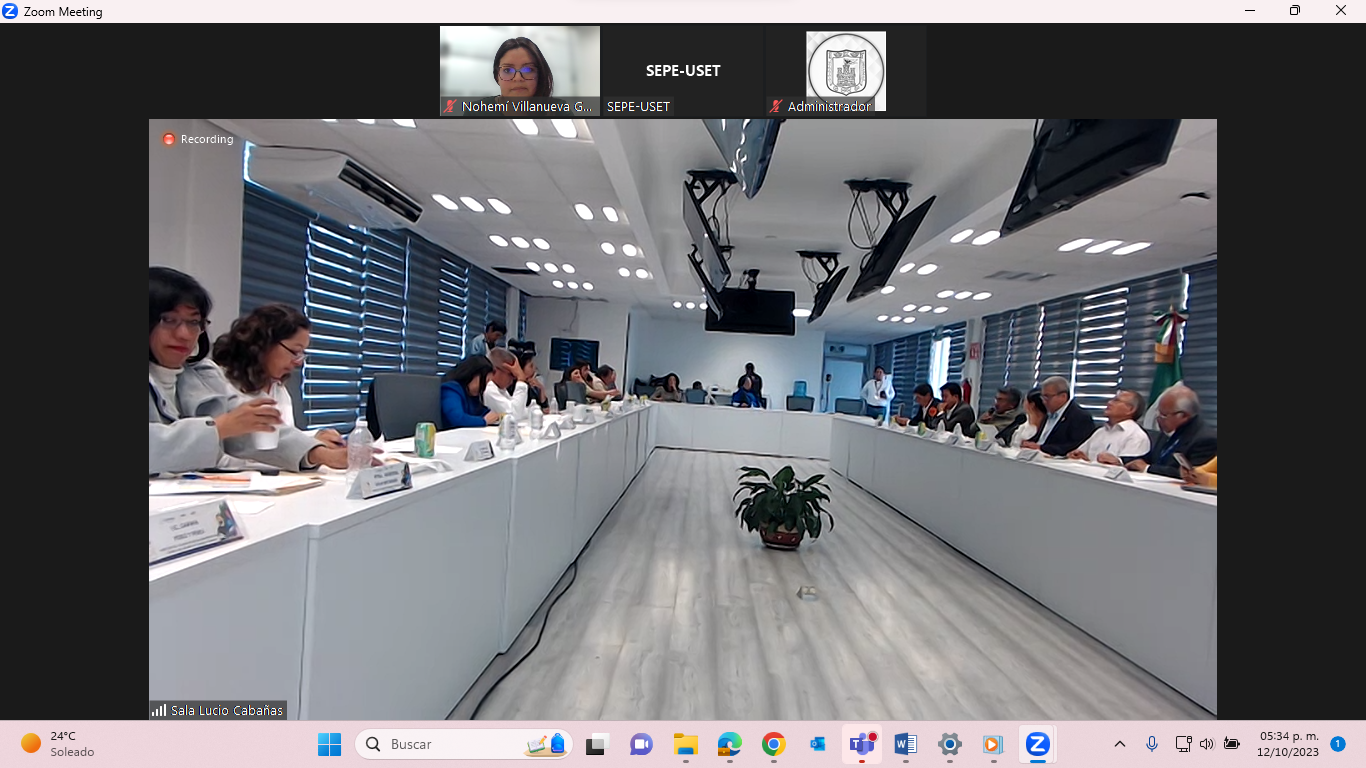Open Microsoft Word from the taskbar
This screenshot has height=768, width=1366.
click(x=906, y=744)
